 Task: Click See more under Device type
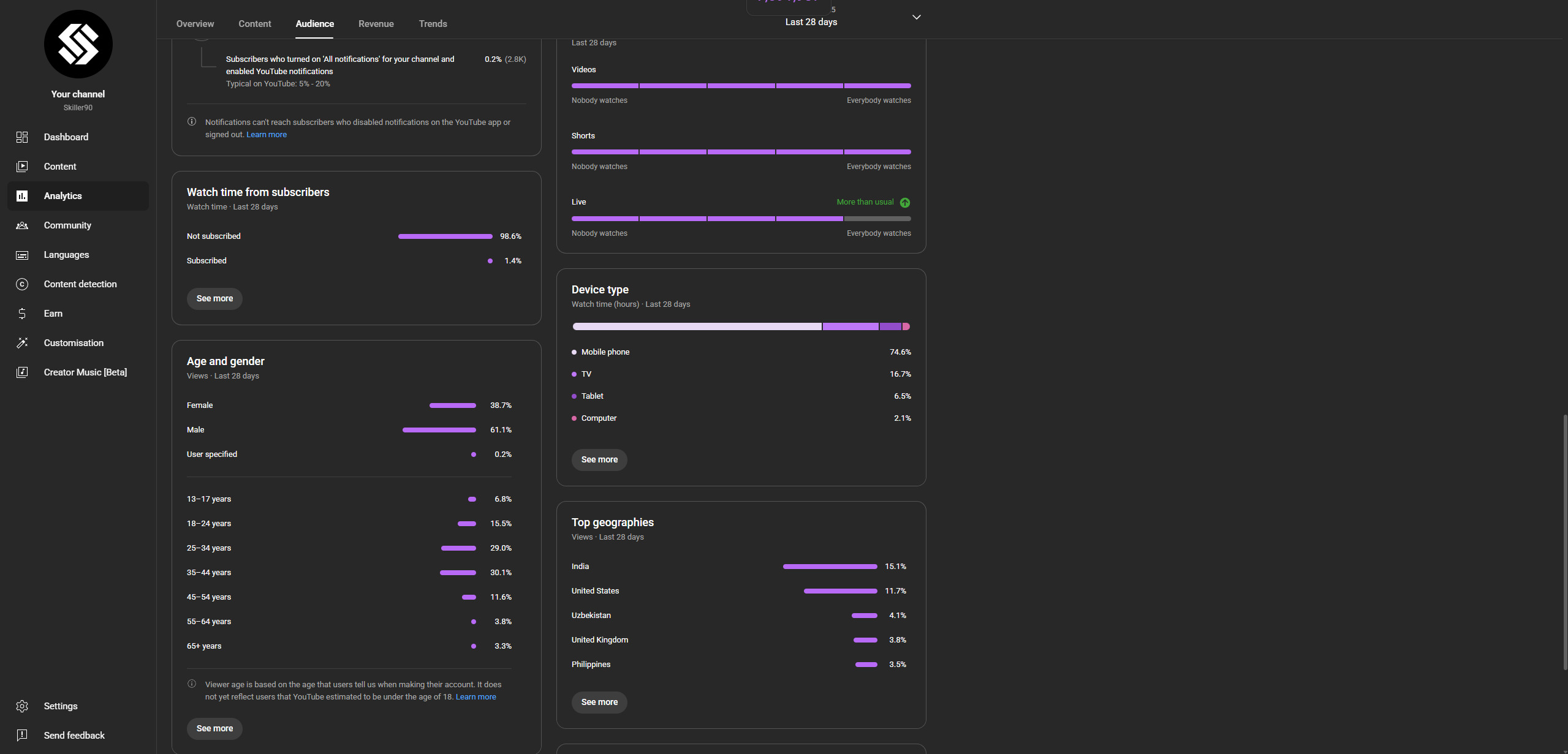[x=599, y=460]
